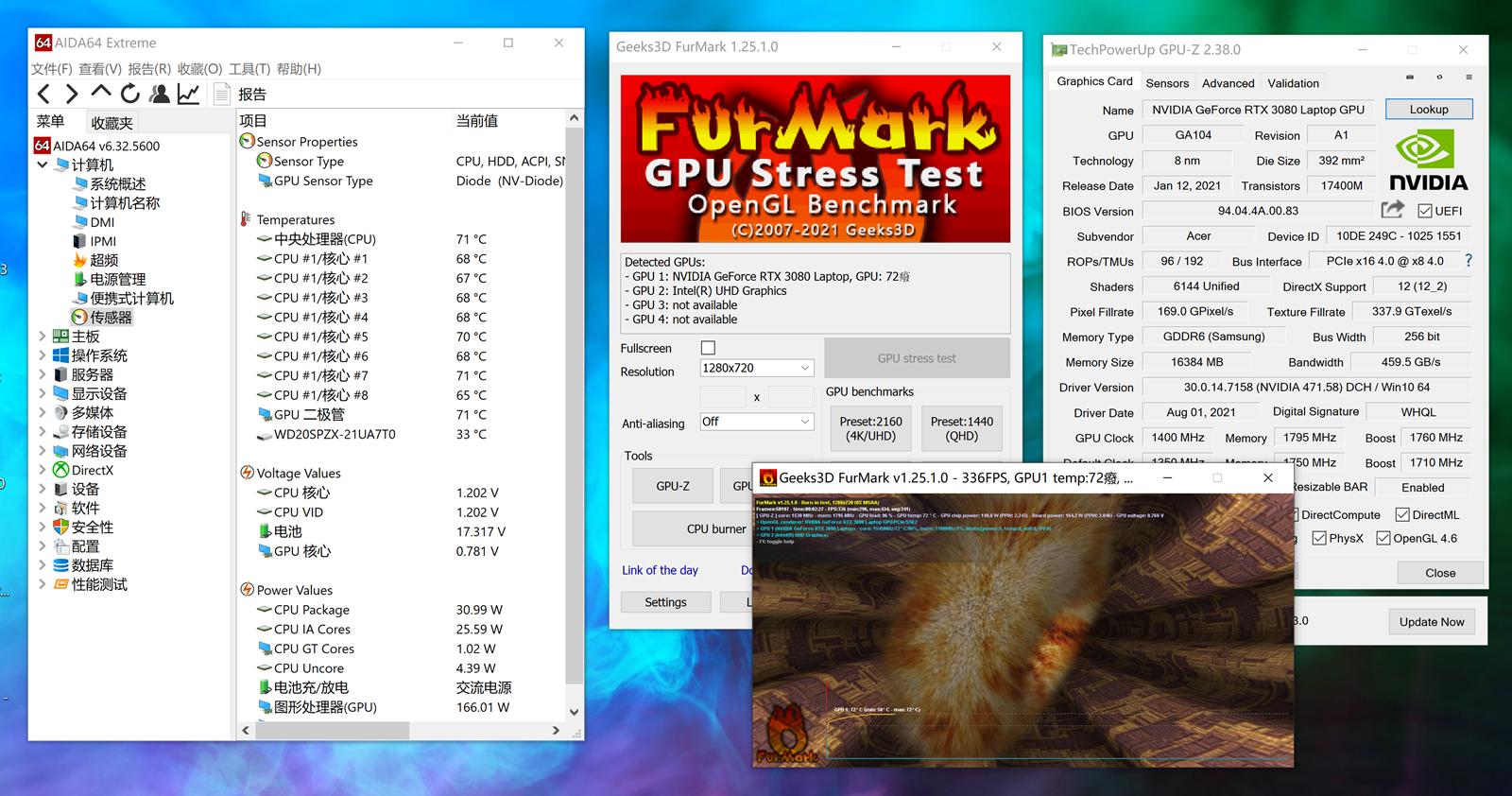This screenshot has width=1512, height=796.
Task: Expand the 显示设备 tree node
Action: coord(43,393)
